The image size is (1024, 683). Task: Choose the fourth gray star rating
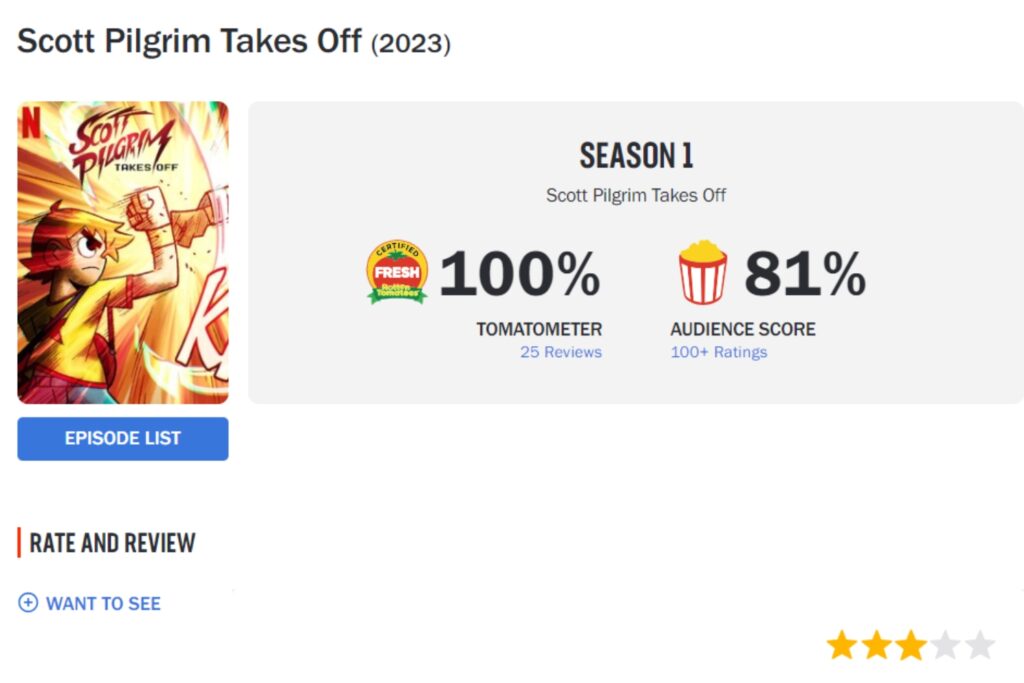pyautogui.click(x=945, y=645)
